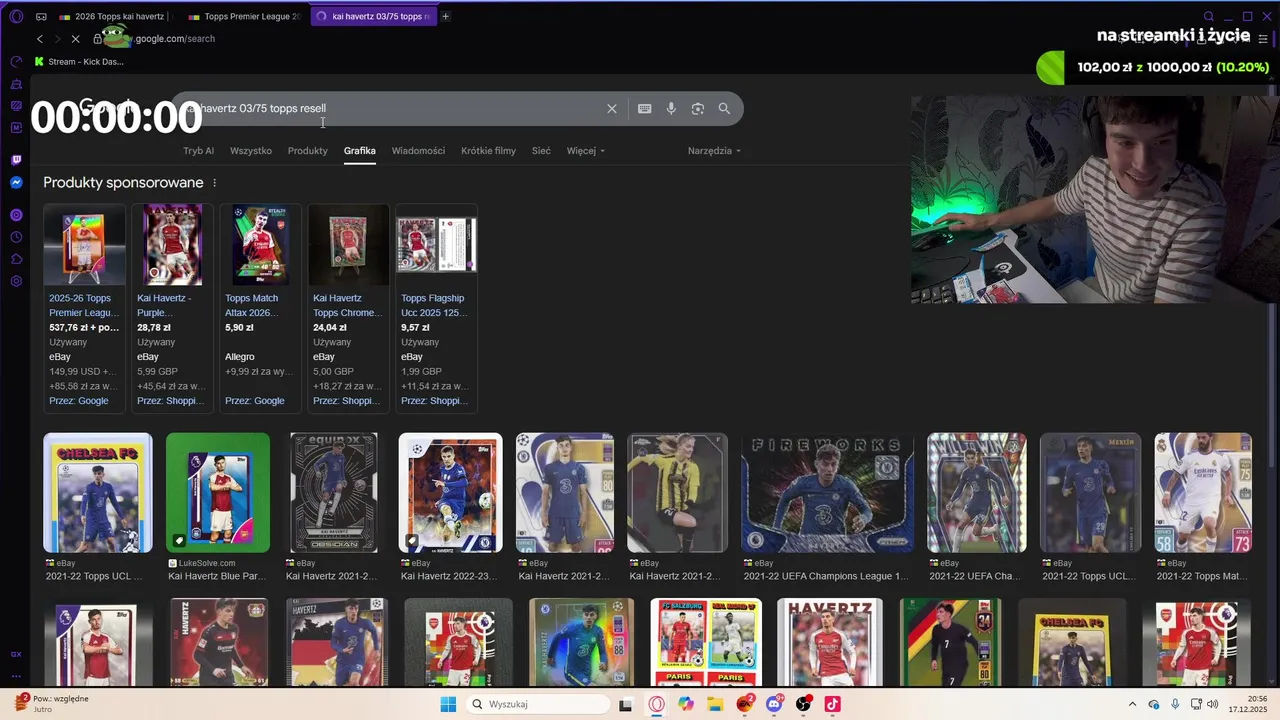Open Kai Havertz - Purple sponsored listing
The height and width of the screenshot is (720, 1280).
(x=172, y=308)
